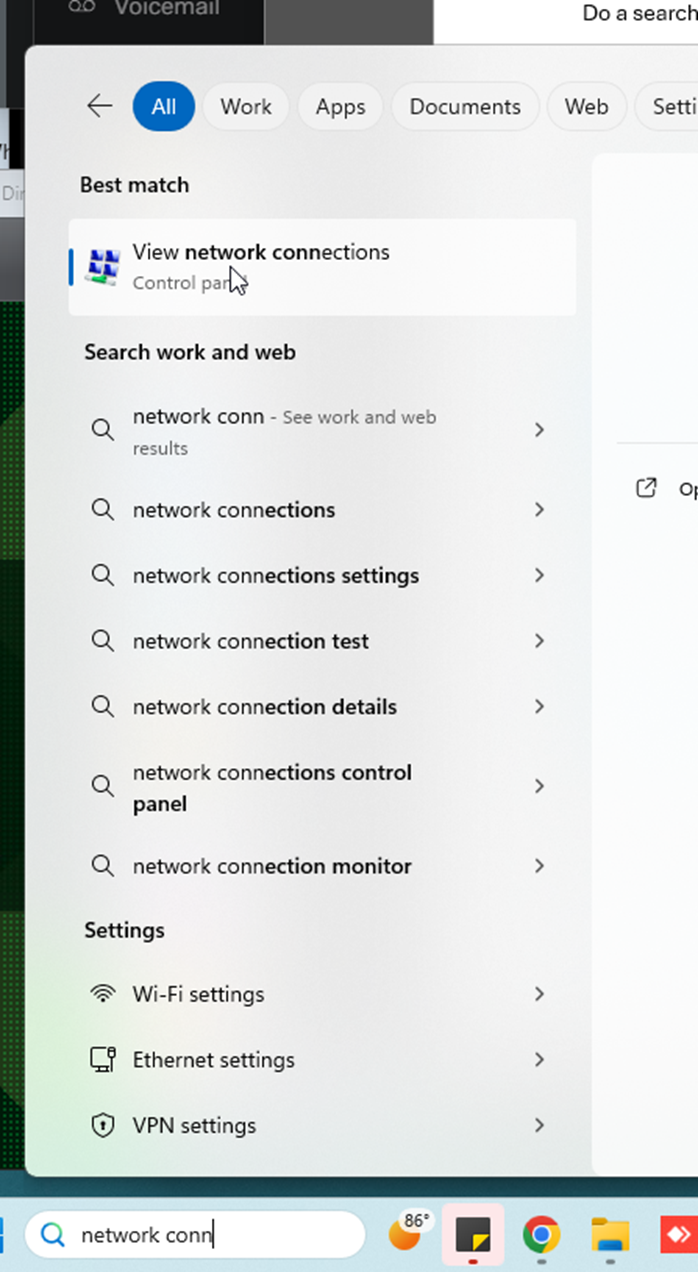
Task: Expand 'network connection monitor' chevron
Action: (540, 866)
